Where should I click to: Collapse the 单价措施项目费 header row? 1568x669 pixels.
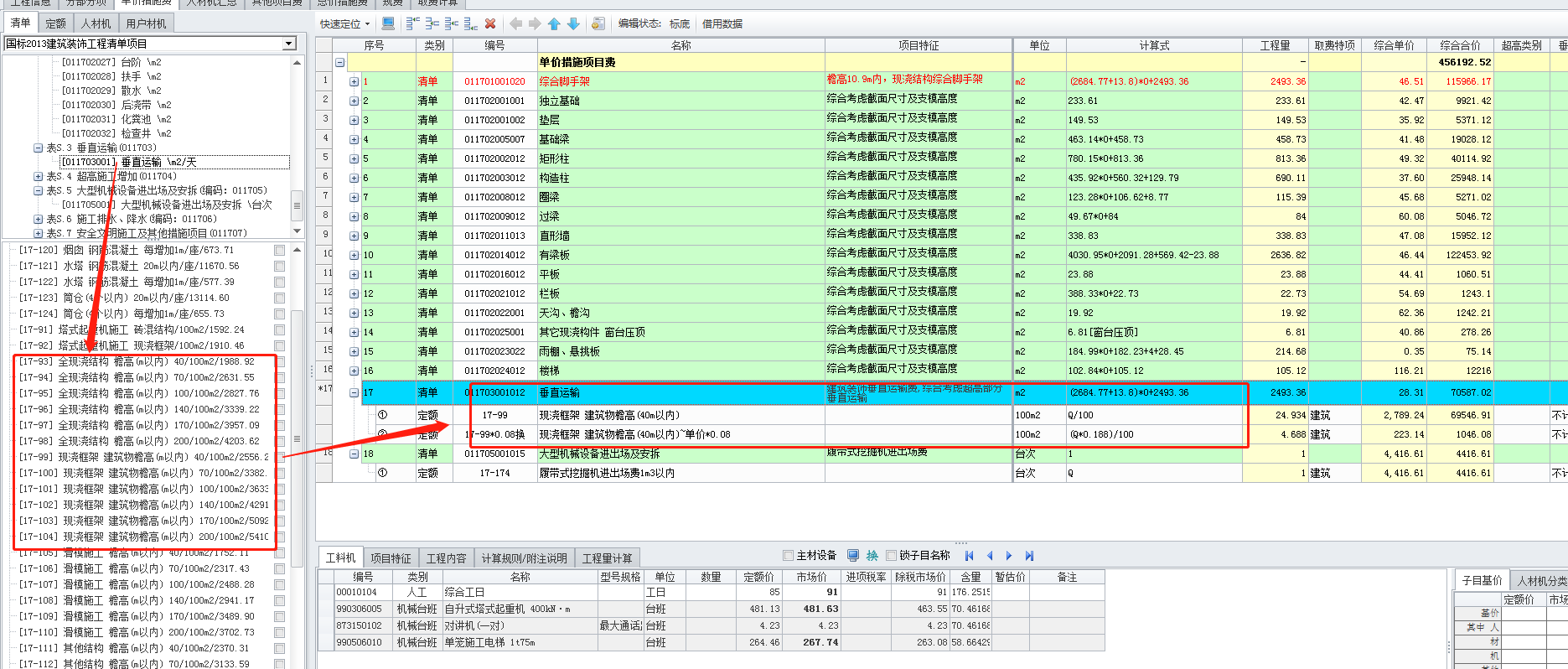pos(340,62)
